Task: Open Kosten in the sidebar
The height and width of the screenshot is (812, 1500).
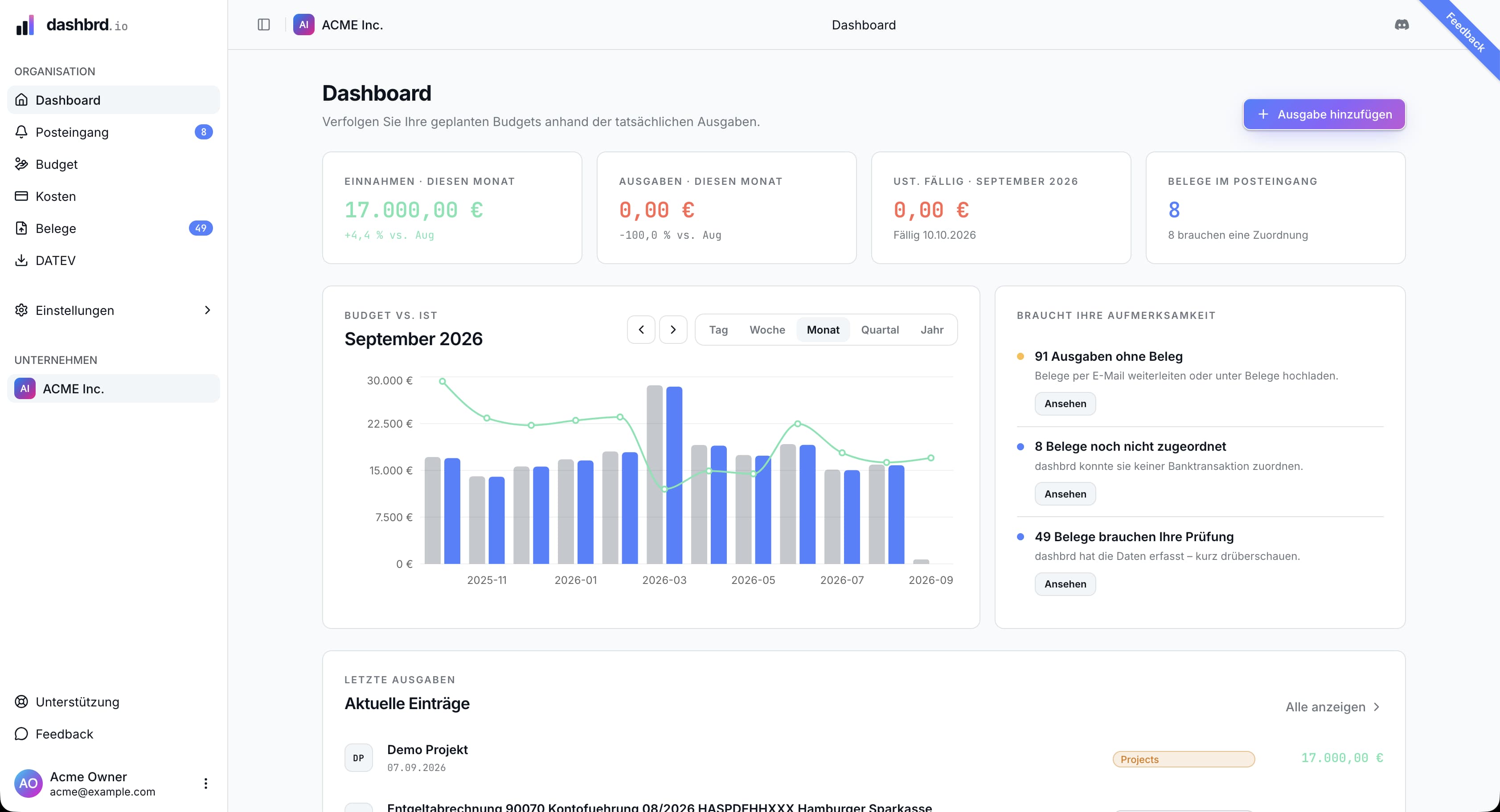Action: point(114,196)
